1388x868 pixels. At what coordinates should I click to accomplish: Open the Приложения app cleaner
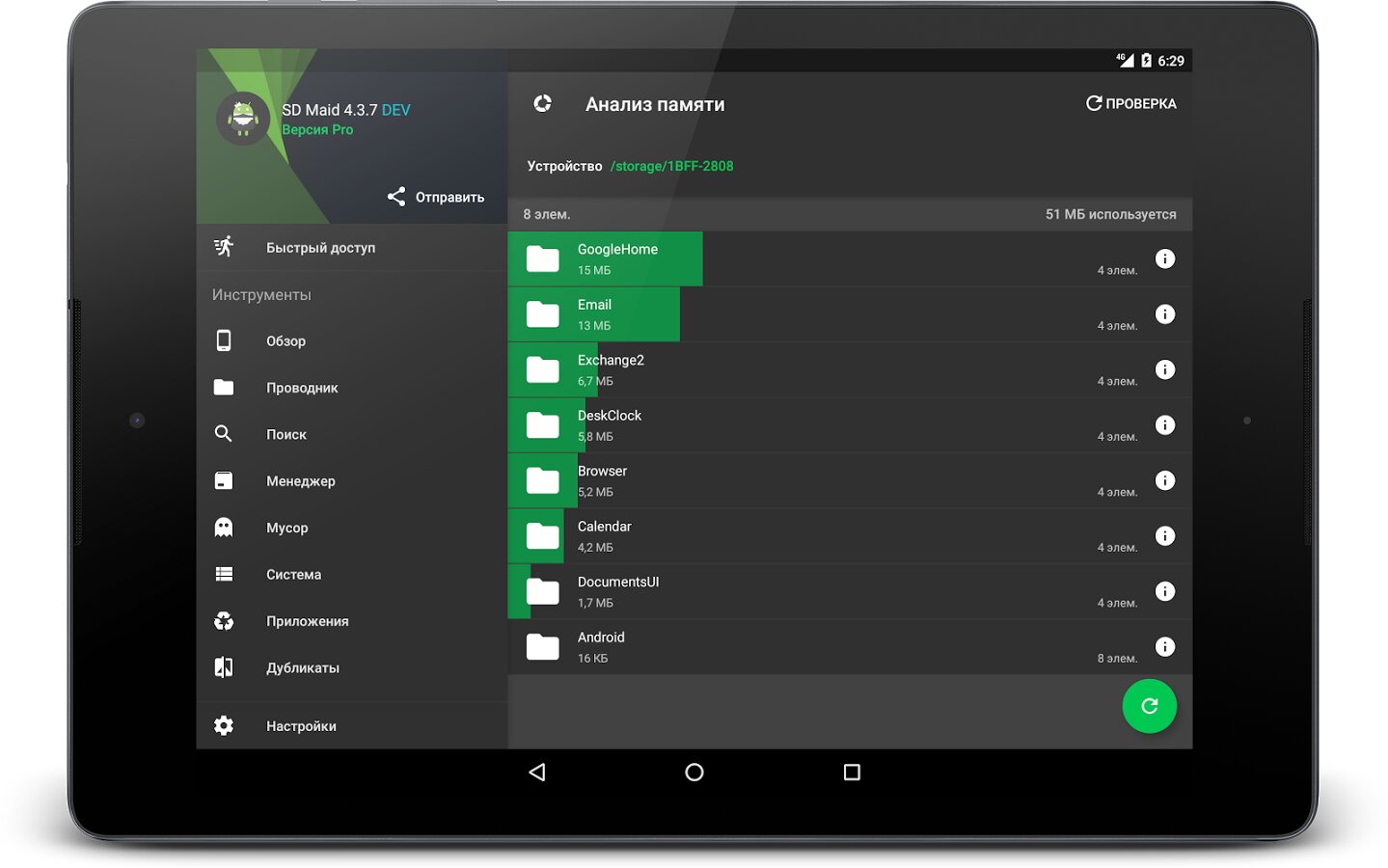(x=352, y=621)
